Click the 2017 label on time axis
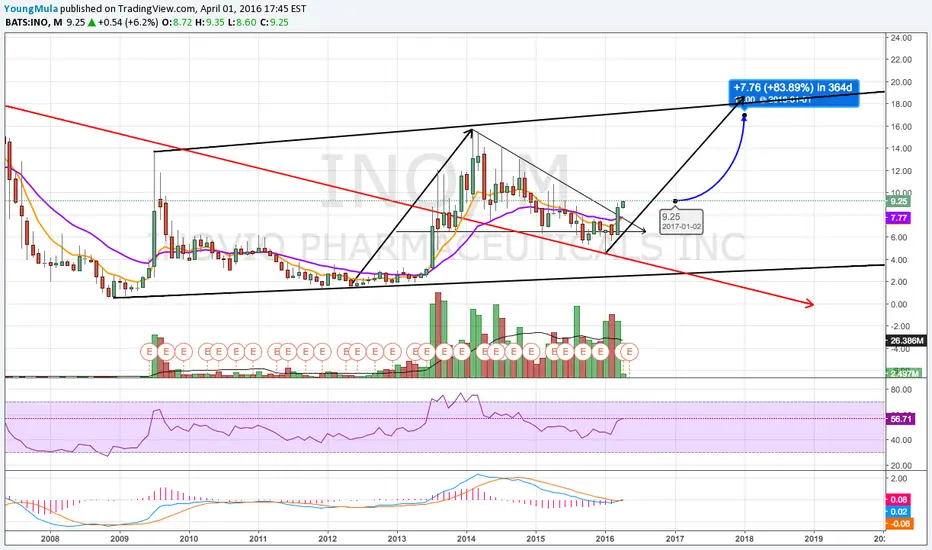 point(675,539)
